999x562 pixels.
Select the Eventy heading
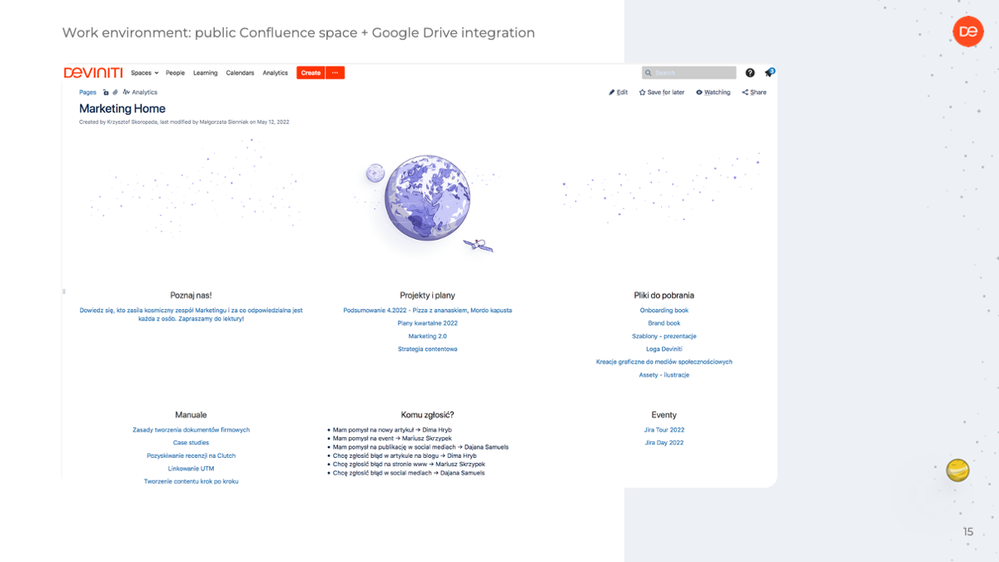pyautogui.click(x=664, y=415)
